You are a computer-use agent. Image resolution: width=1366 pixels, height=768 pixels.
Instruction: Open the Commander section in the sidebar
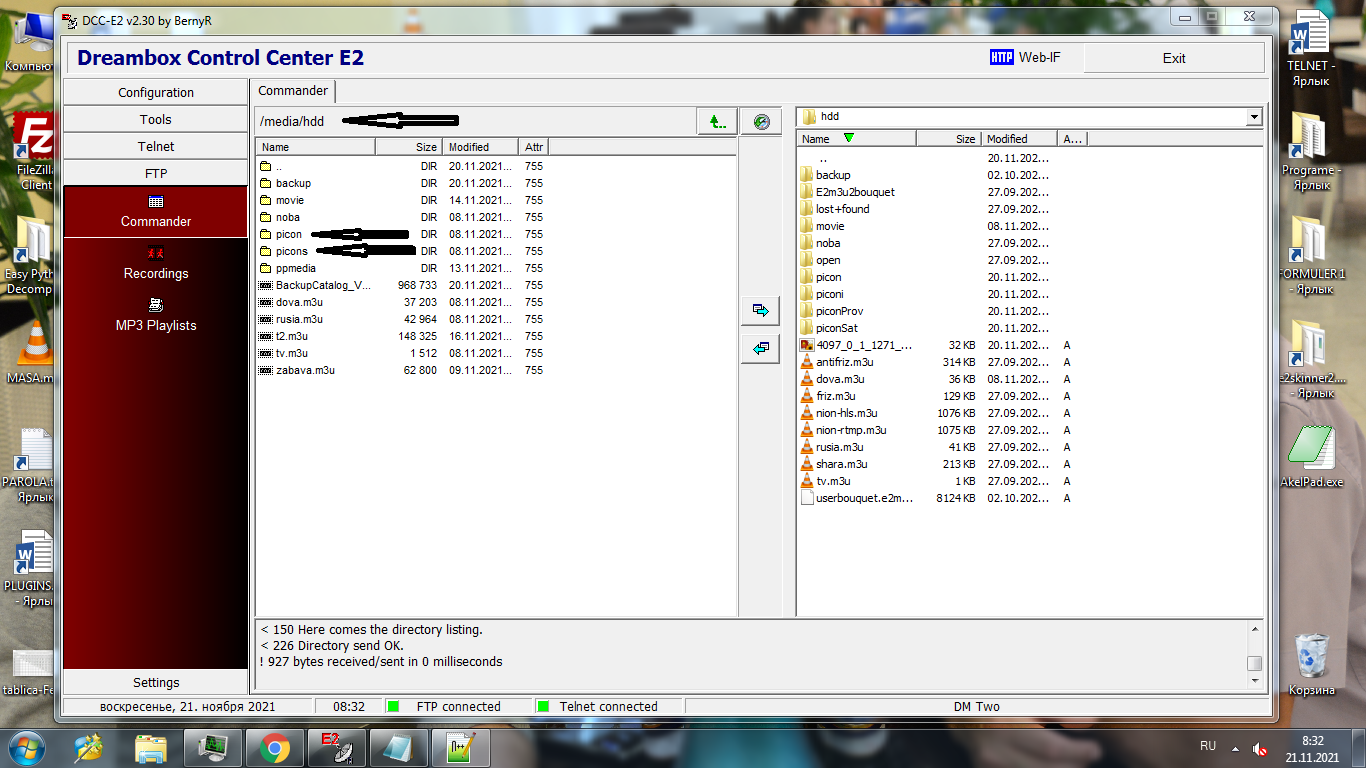point(155,211)
